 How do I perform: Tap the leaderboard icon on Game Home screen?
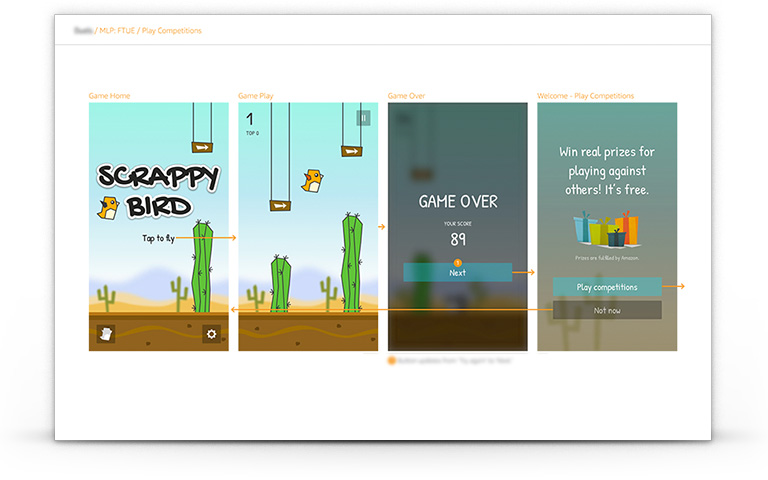106,334
